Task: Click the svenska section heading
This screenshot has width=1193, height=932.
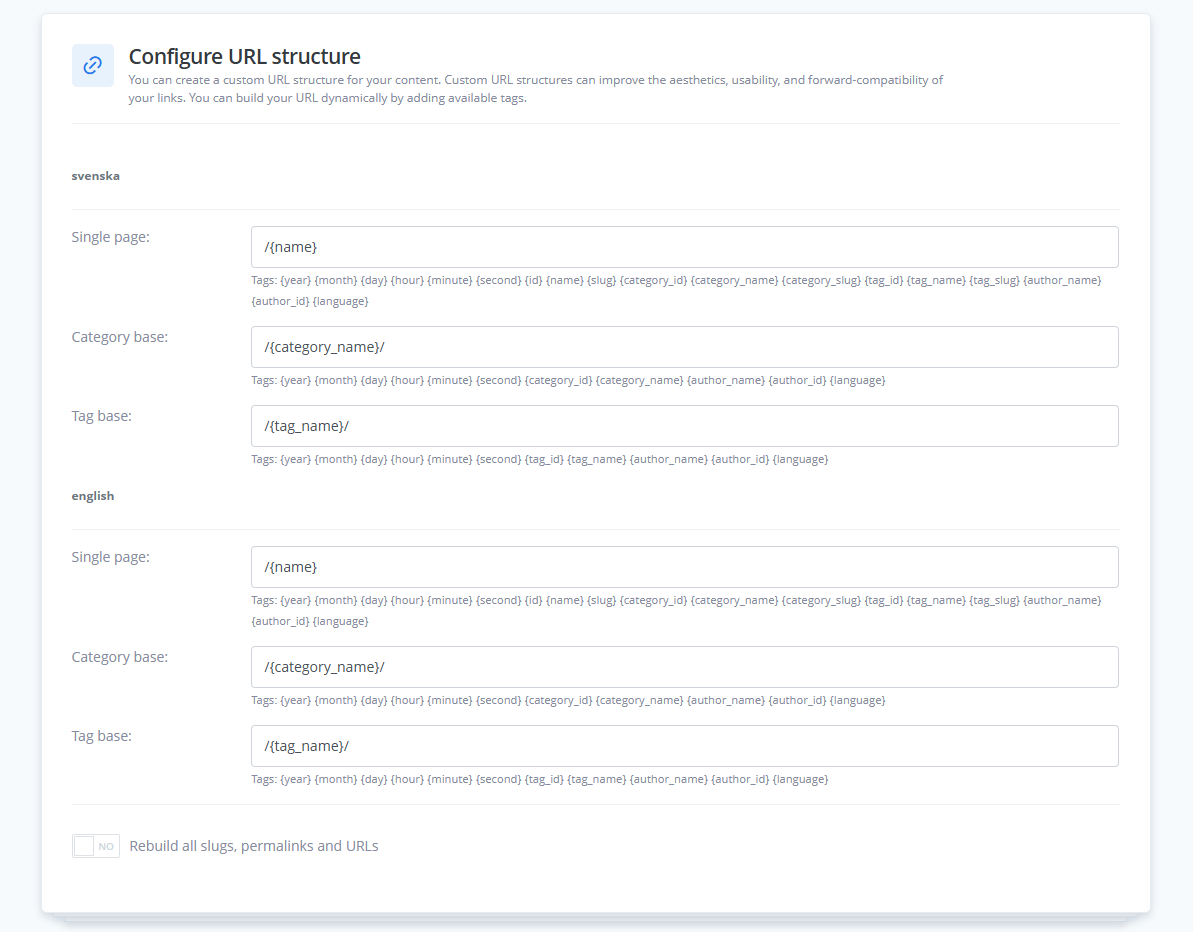Action: 96,176
